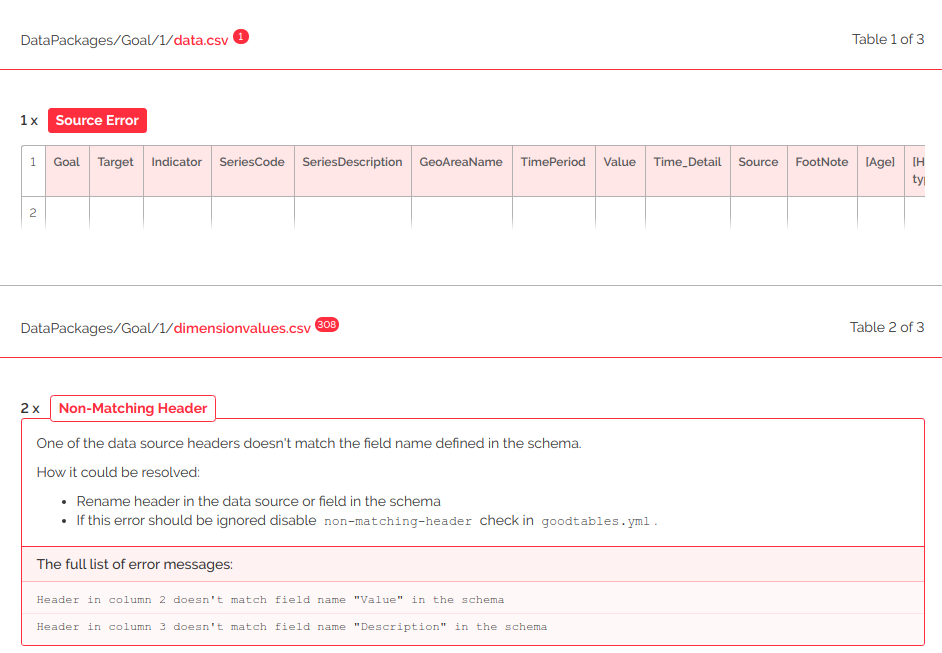Select the Value column header cell
This screenshot has height=653, width=942.
coord(621,171)
